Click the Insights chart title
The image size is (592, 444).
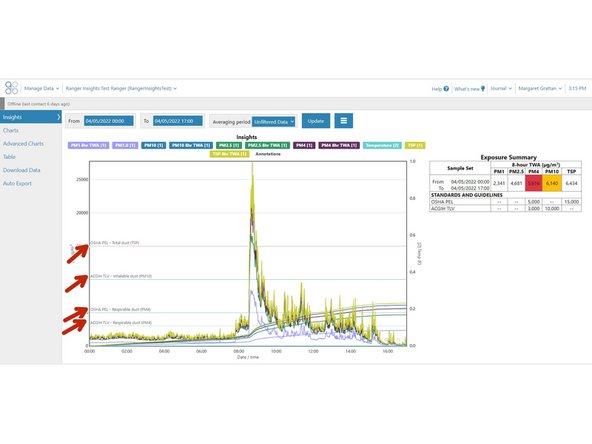tap(247, 137)
